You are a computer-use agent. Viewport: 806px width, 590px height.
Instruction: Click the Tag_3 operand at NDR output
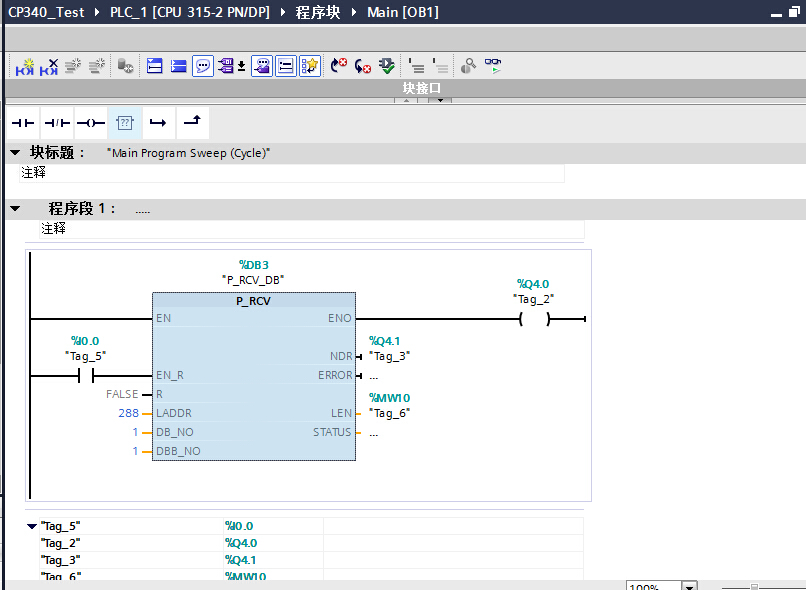click(390, 356)
